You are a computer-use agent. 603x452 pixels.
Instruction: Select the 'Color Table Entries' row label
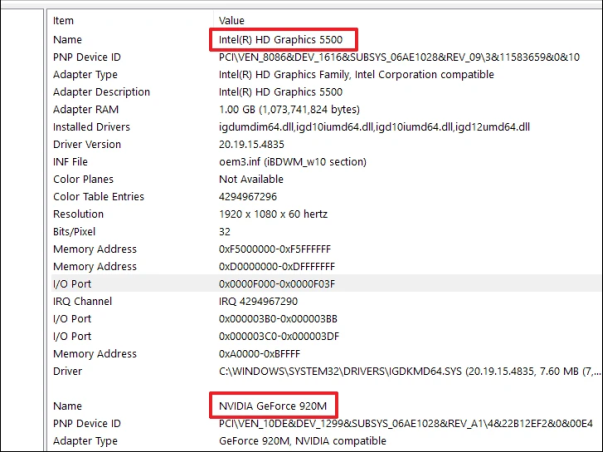click(98, 197)
